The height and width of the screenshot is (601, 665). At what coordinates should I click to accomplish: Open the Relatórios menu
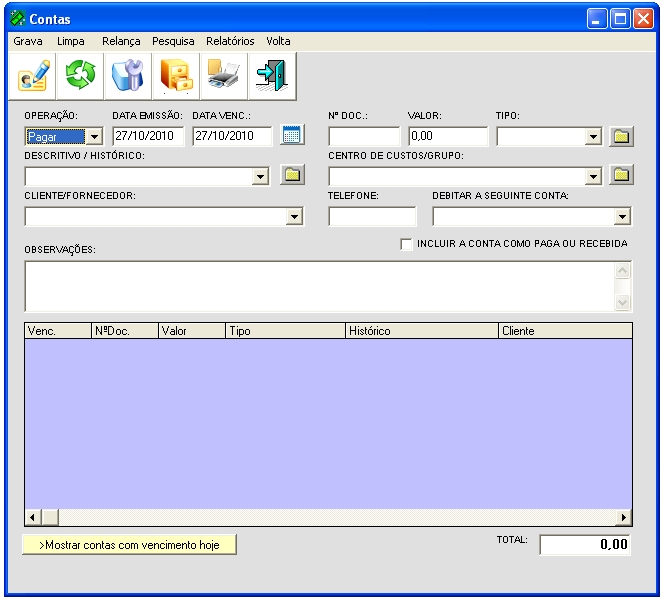[230, 42]
